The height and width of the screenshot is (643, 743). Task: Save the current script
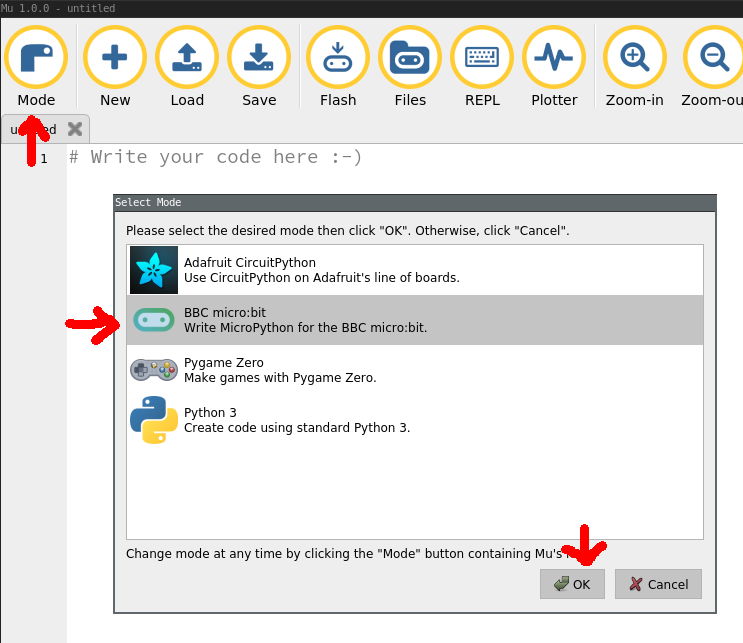click(x=259, y=66)
